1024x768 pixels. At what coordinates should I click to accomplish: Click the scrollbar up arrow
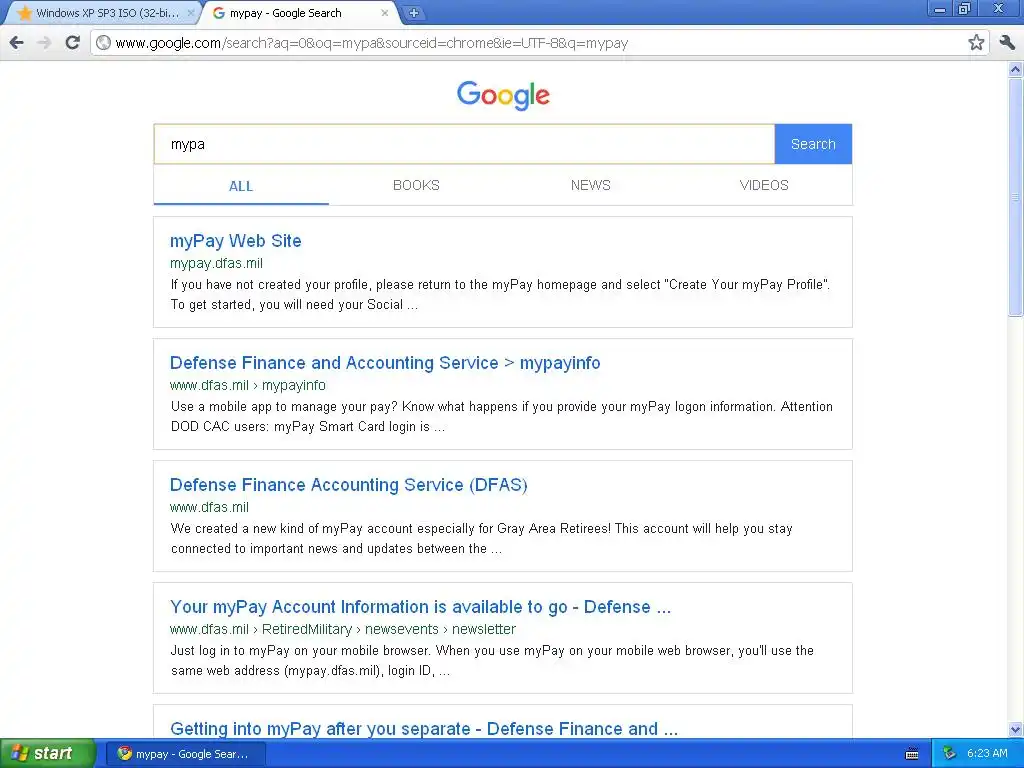[x=1016, y=69]
